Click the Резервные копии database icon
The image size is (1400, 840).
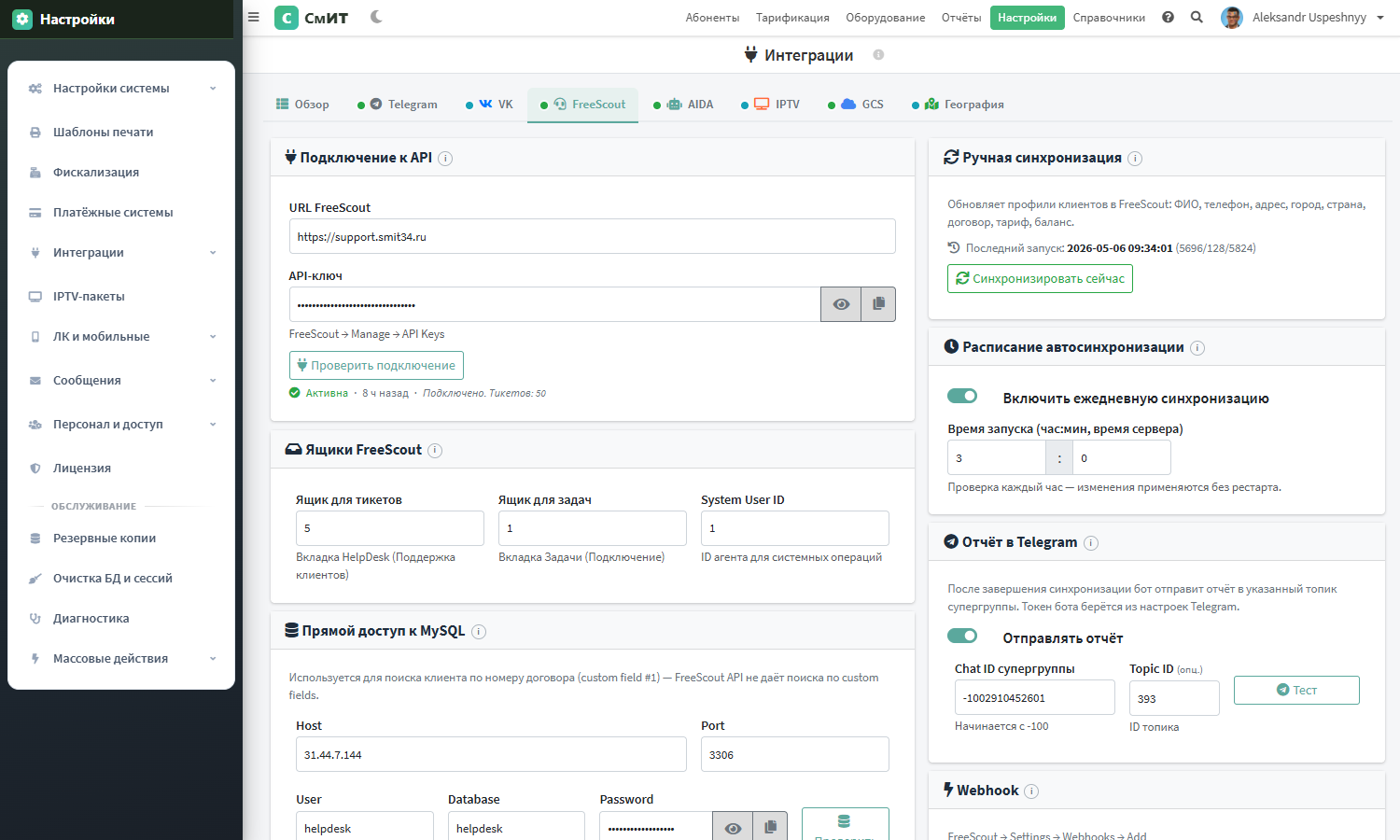35,539
